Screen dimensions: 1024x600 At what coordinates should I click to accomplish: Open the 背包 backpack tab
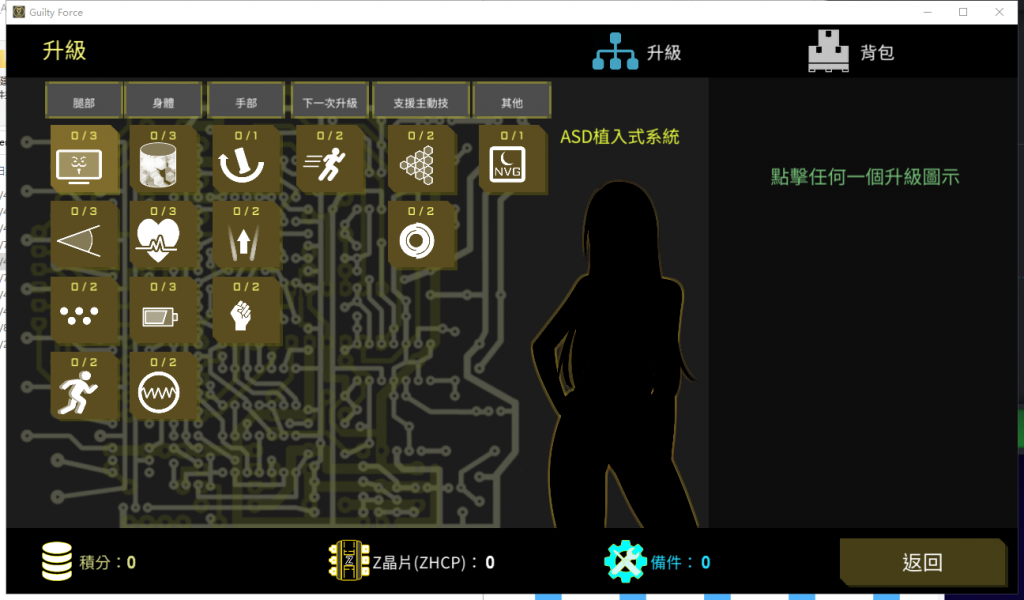(x=851, y=52)
